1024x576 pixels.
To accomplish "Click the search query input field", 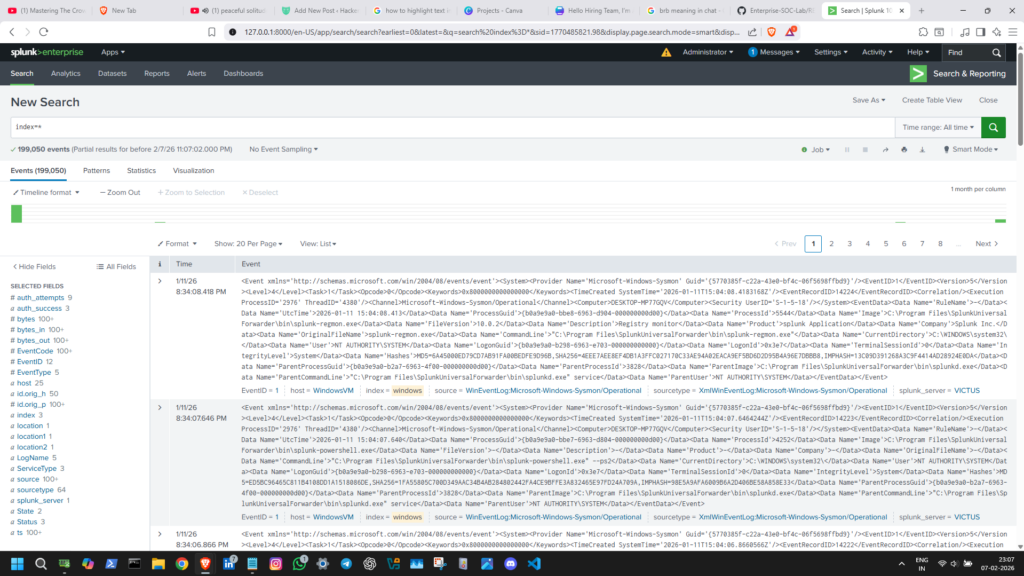I will [450, 128].
